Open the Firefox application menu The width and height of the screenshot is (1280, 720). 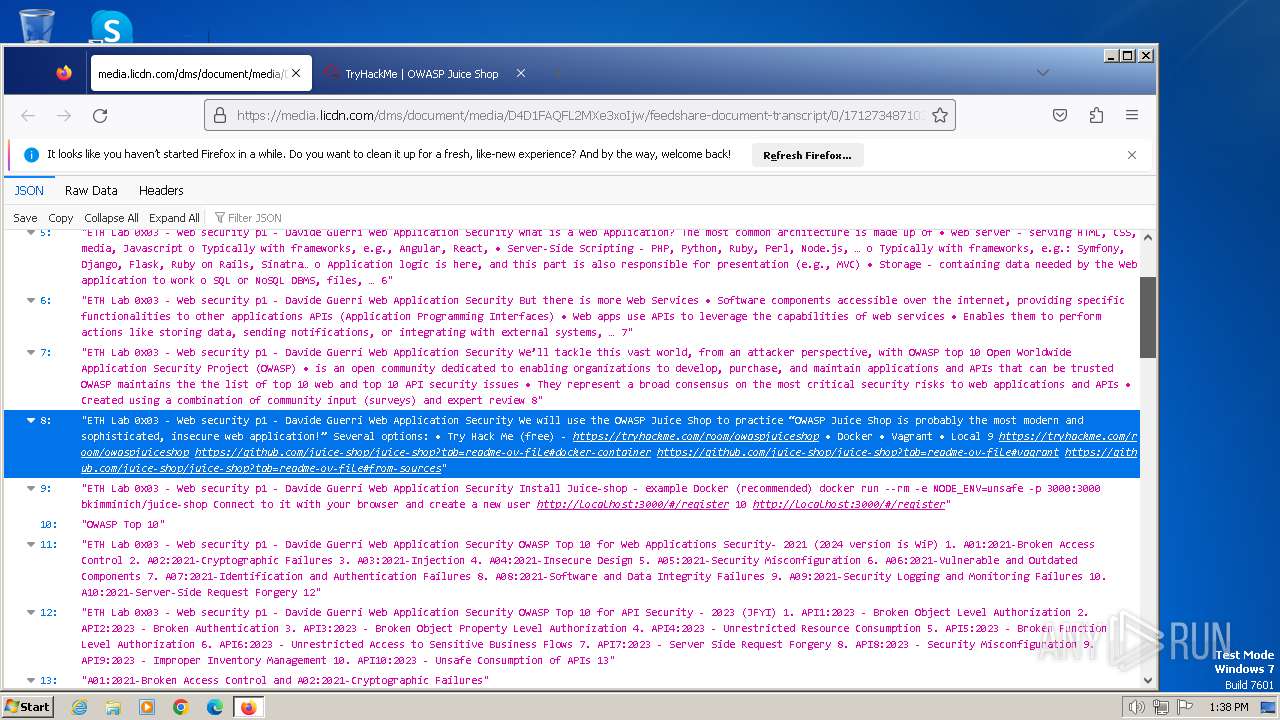(1132, 116)
